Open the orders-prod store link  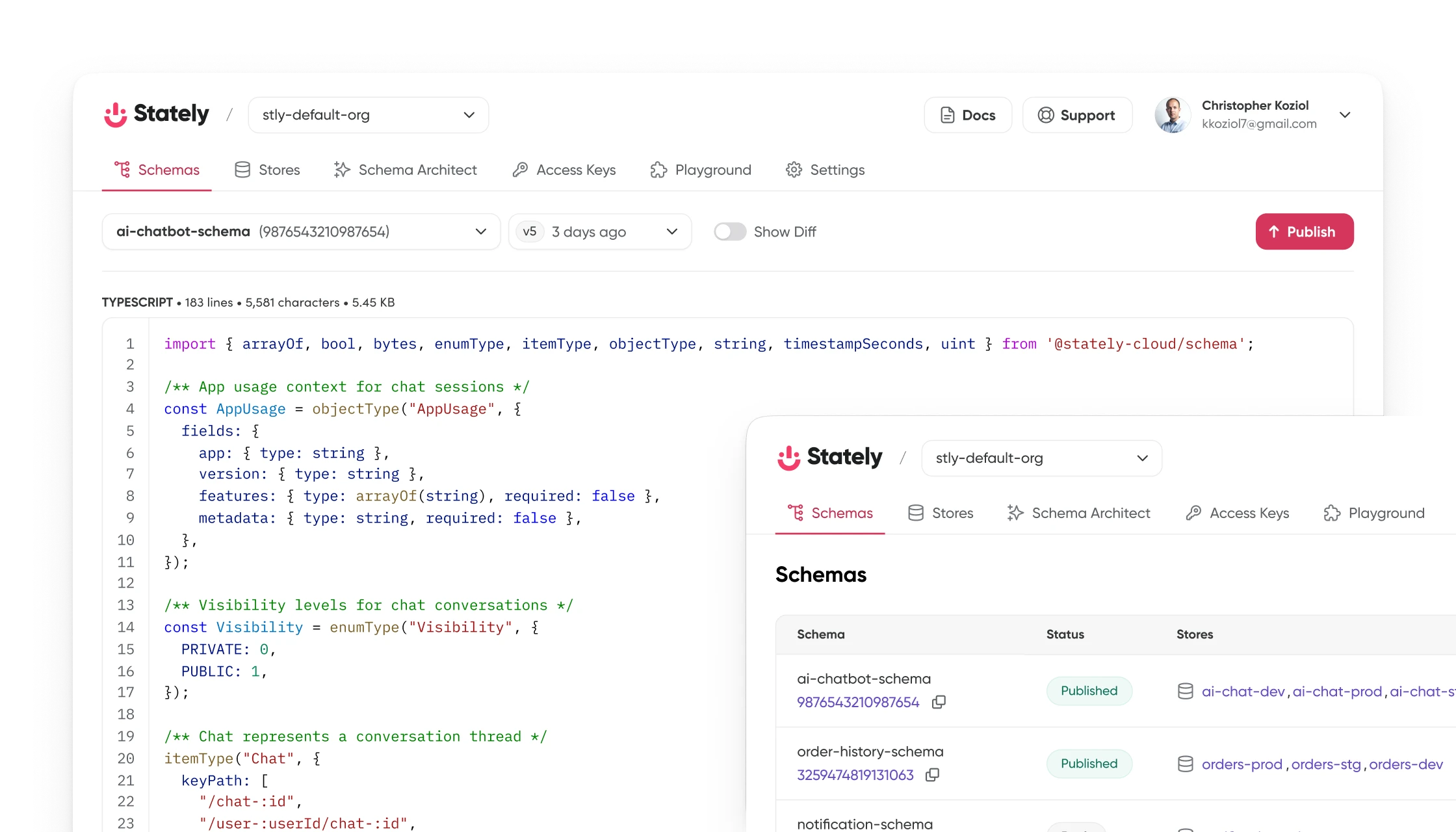1242,764
